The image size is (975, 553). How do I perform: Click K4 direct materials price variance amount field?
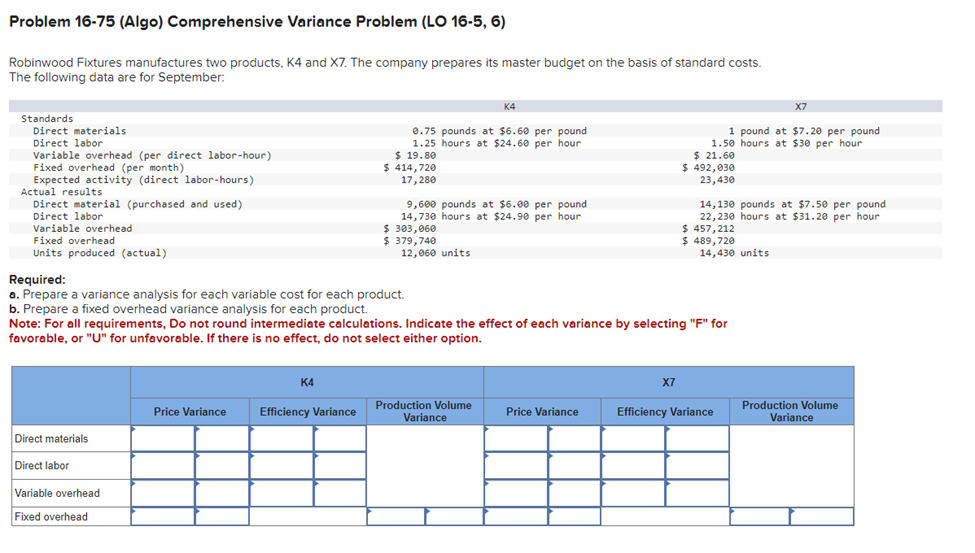(163, 439)
